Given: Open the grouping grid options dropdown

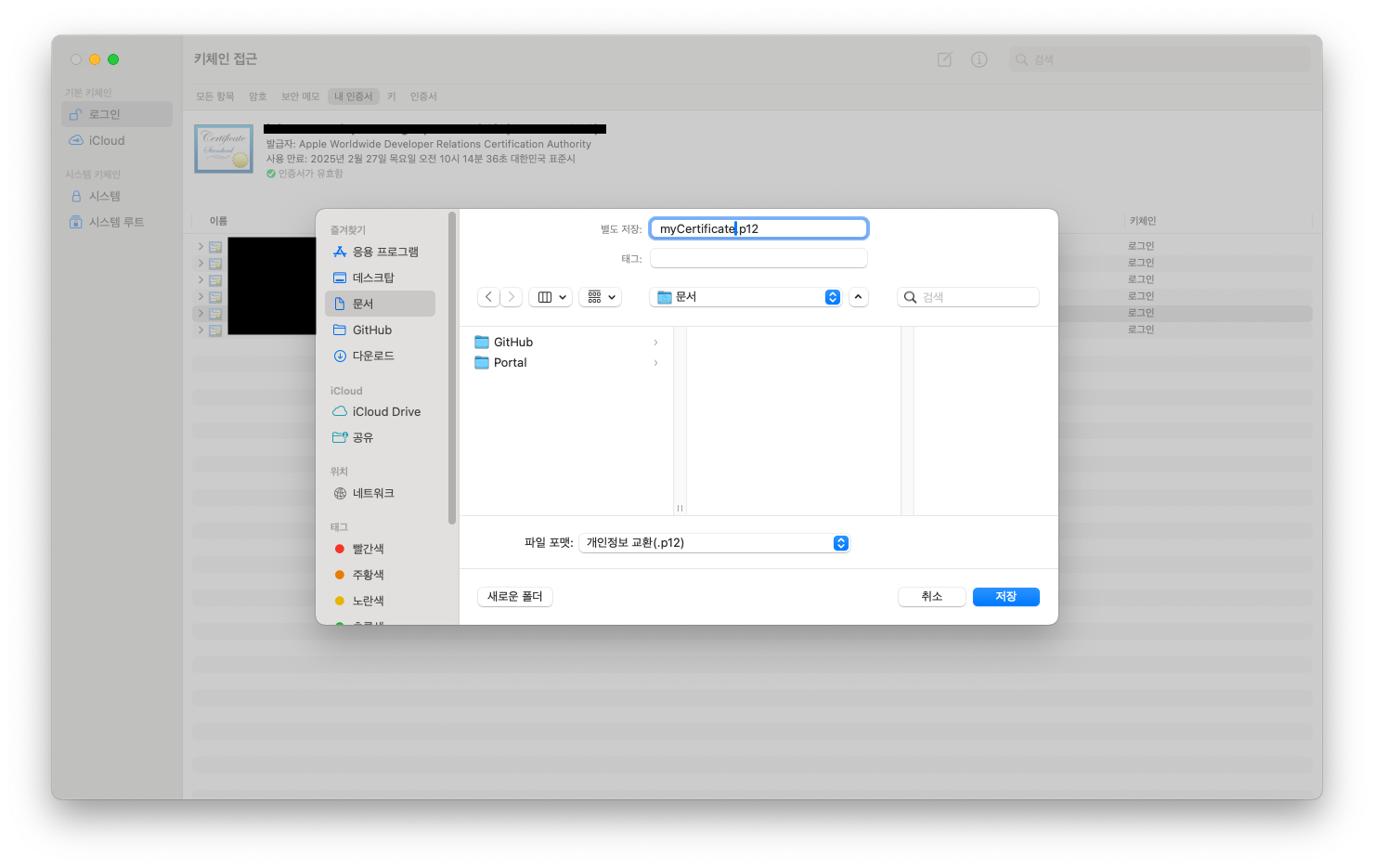Looking at the screenshot, I should coord(601,297).
